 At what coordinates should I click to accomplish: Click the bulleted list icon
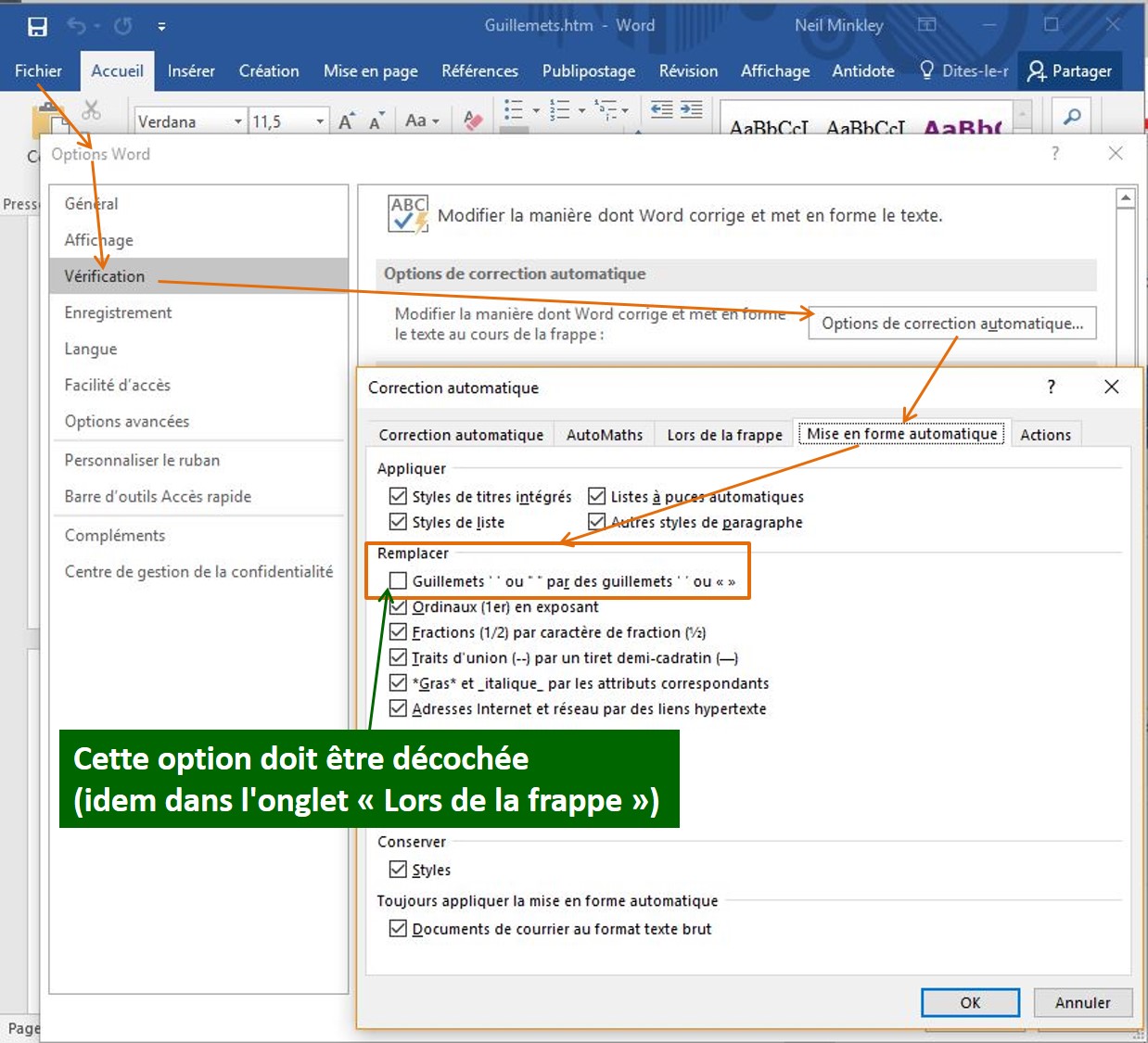[514, 110]
